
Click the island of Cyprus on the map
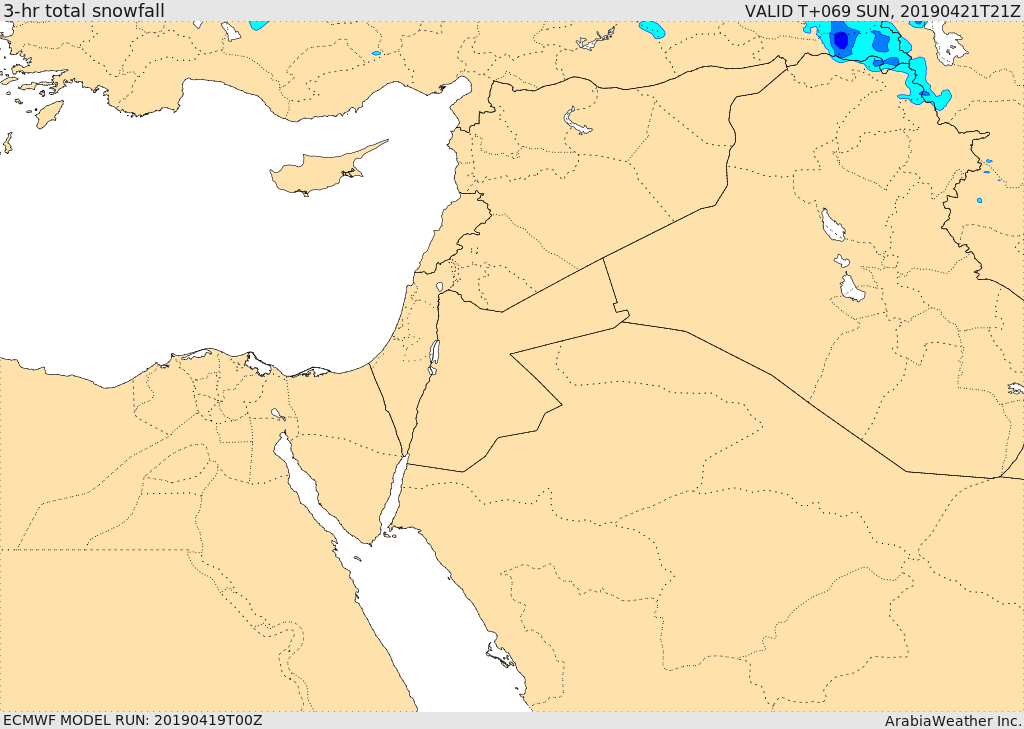click(321, 172)
